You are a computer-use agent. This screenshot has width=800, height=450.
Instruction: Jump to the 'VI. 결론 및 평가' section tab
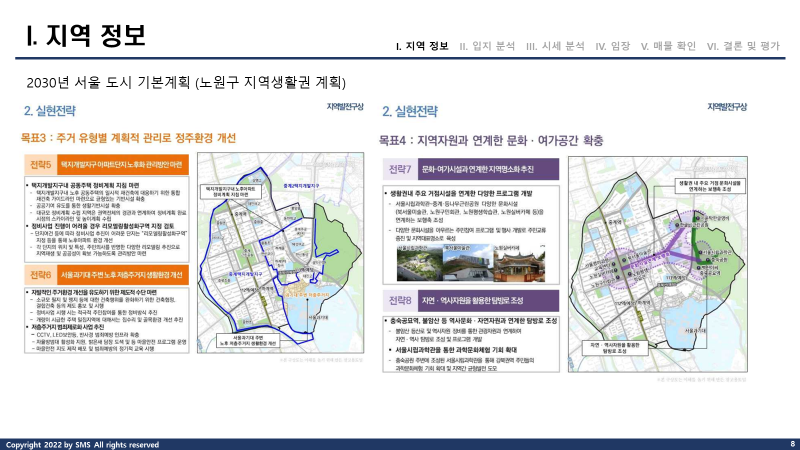point(743,46)
